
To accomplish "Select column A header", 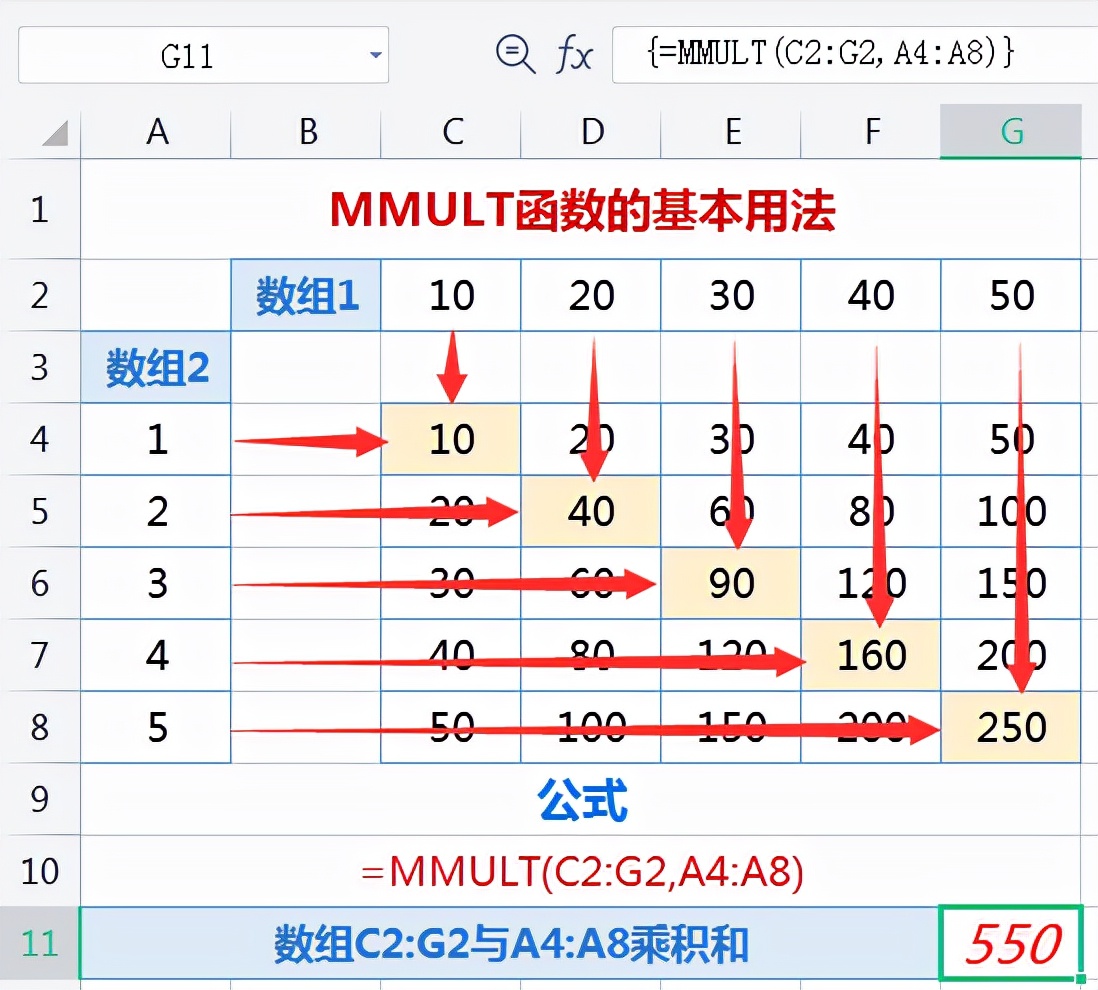I will click(156, 131).
